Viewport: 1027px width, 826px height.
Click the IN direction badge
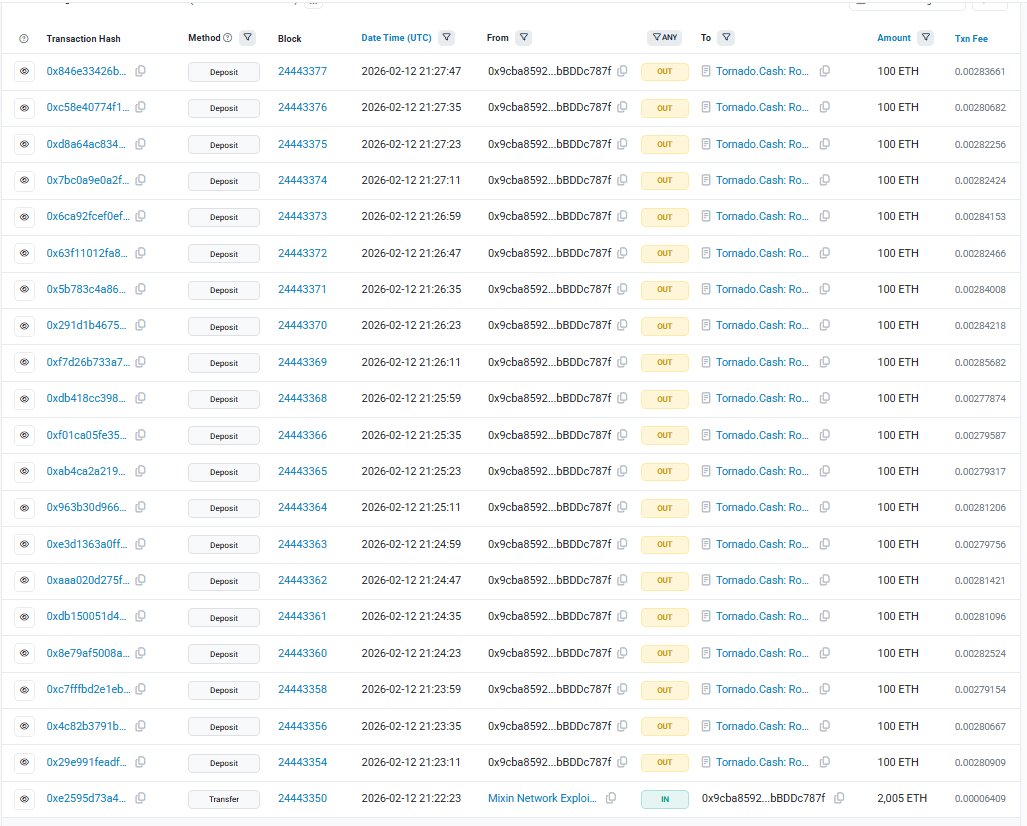pos(664,799)
